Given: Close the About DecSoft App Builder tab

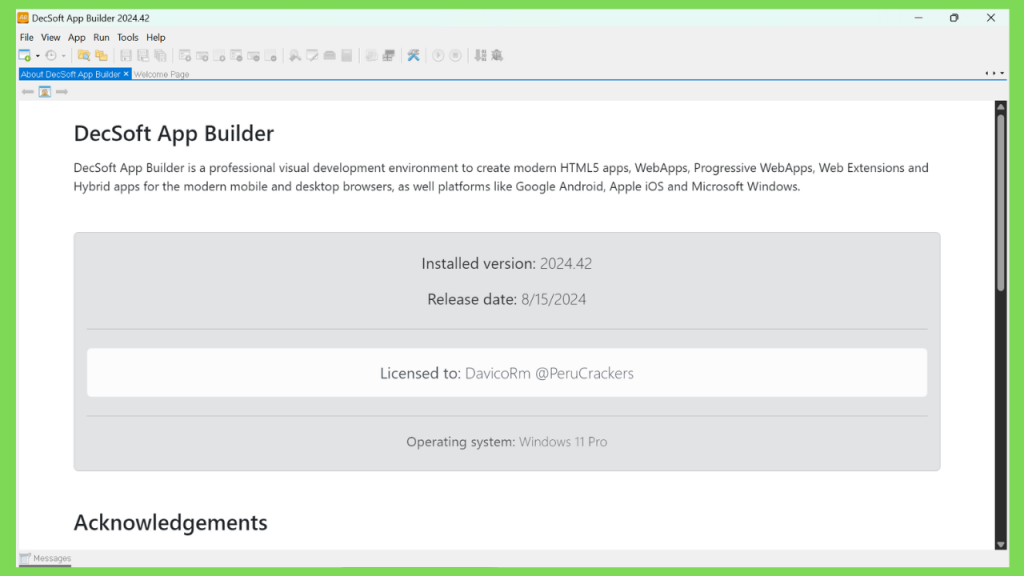Looking at the screenshot, I should 126,74.
